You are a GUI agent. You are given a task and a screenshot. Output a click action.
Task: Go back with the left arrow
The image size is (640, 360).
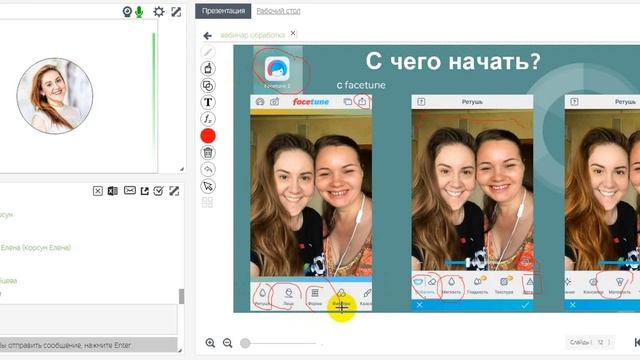pyautogui.click(x=207, y=36)
